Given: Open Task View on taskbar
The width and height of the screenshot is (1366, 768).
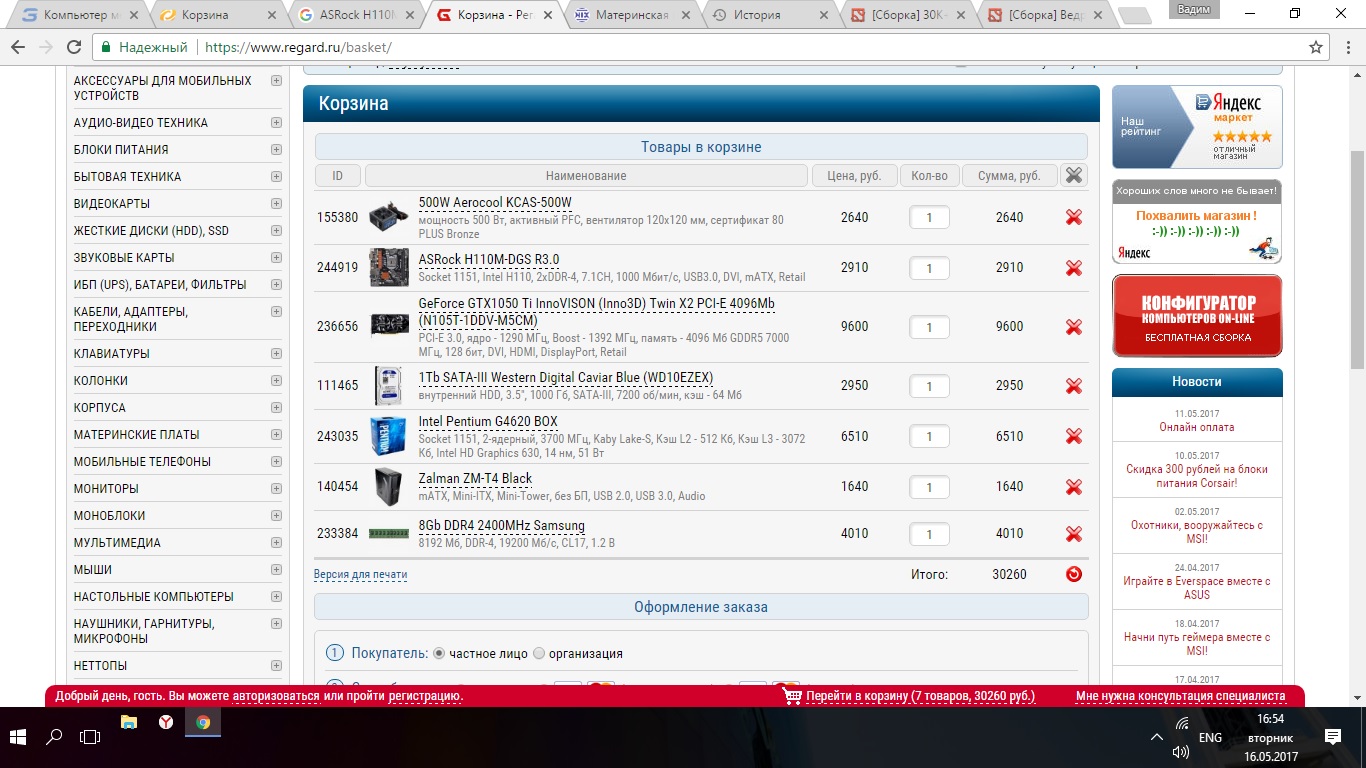Looking at the screenshot, I should click(x=90, y=736).
